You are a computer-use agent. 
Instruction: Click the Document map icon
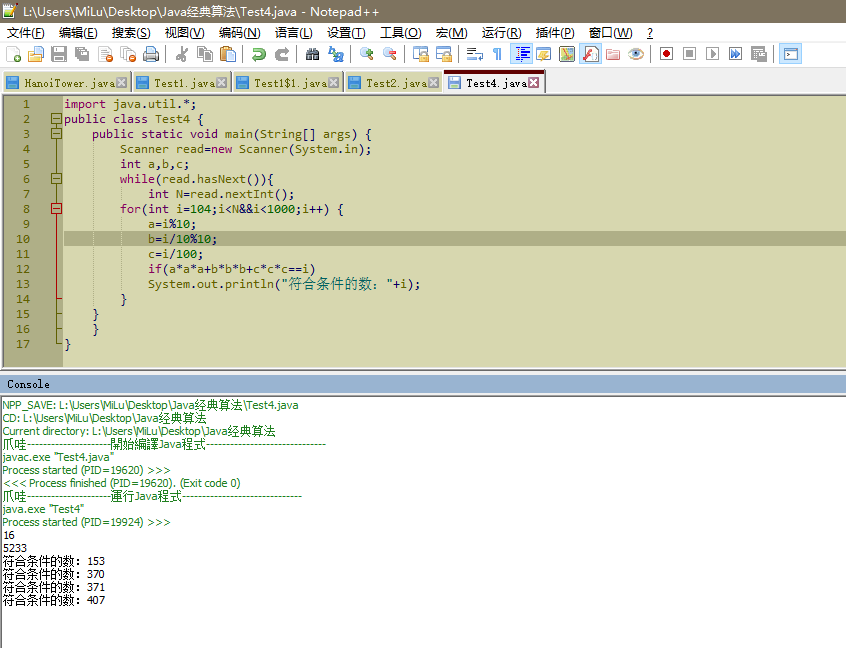click(x=567, y=54)
